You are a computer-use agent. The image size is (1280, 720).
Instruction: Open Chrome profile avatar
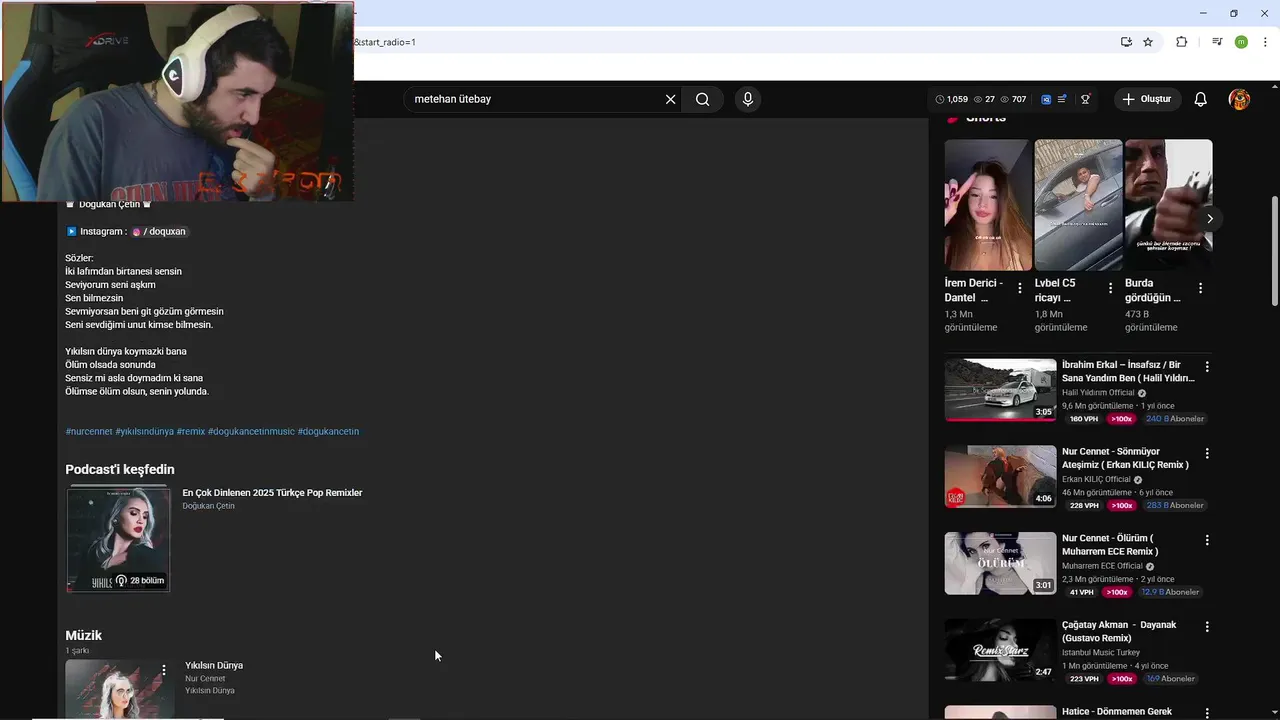tap(1241, 42)
